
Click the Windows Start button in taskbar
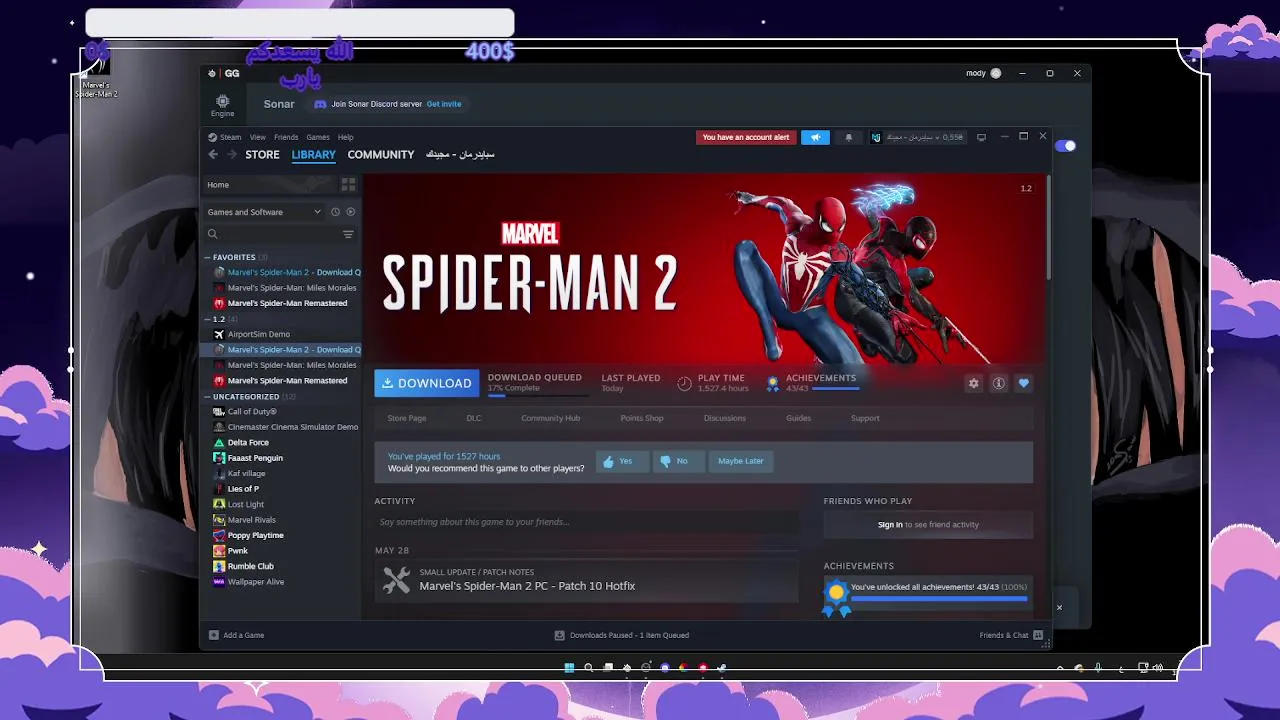coord(569,667)
